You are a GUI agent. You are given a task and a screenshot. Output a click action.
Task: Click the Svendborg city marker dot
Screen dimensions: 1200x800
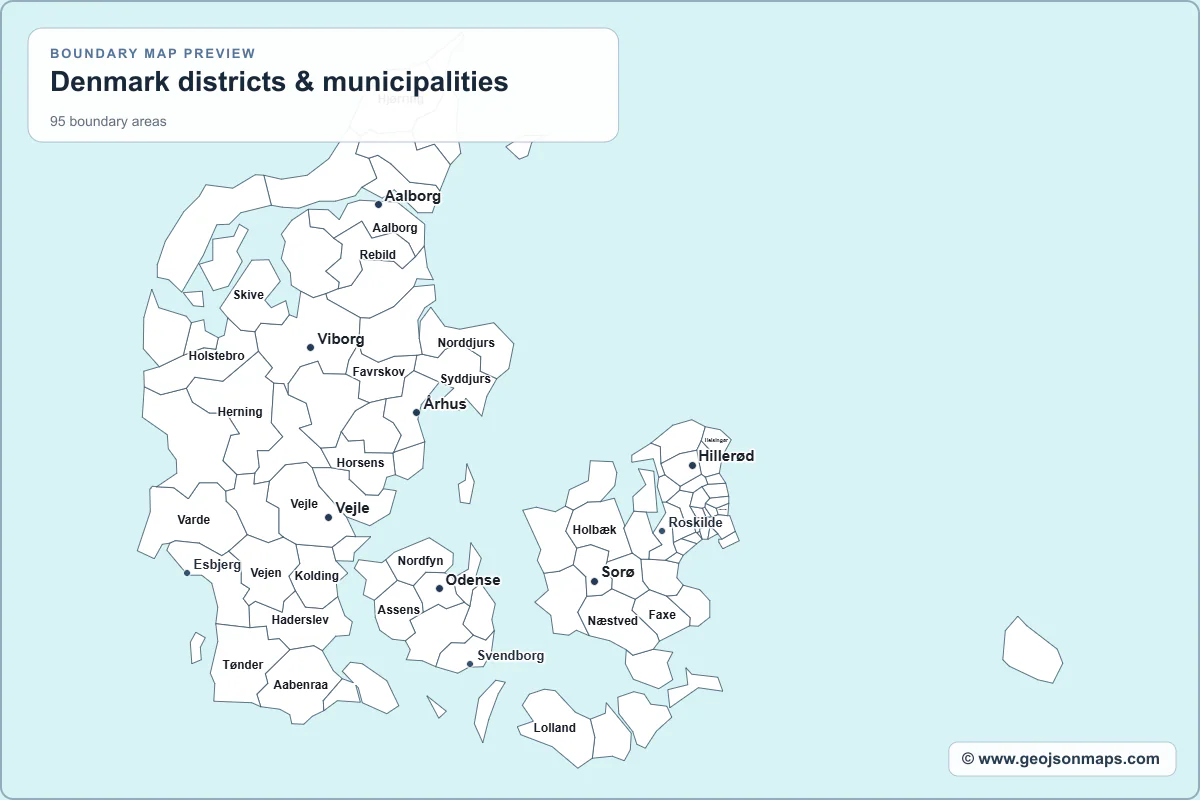pyautogui.click(x=470, y=664)
